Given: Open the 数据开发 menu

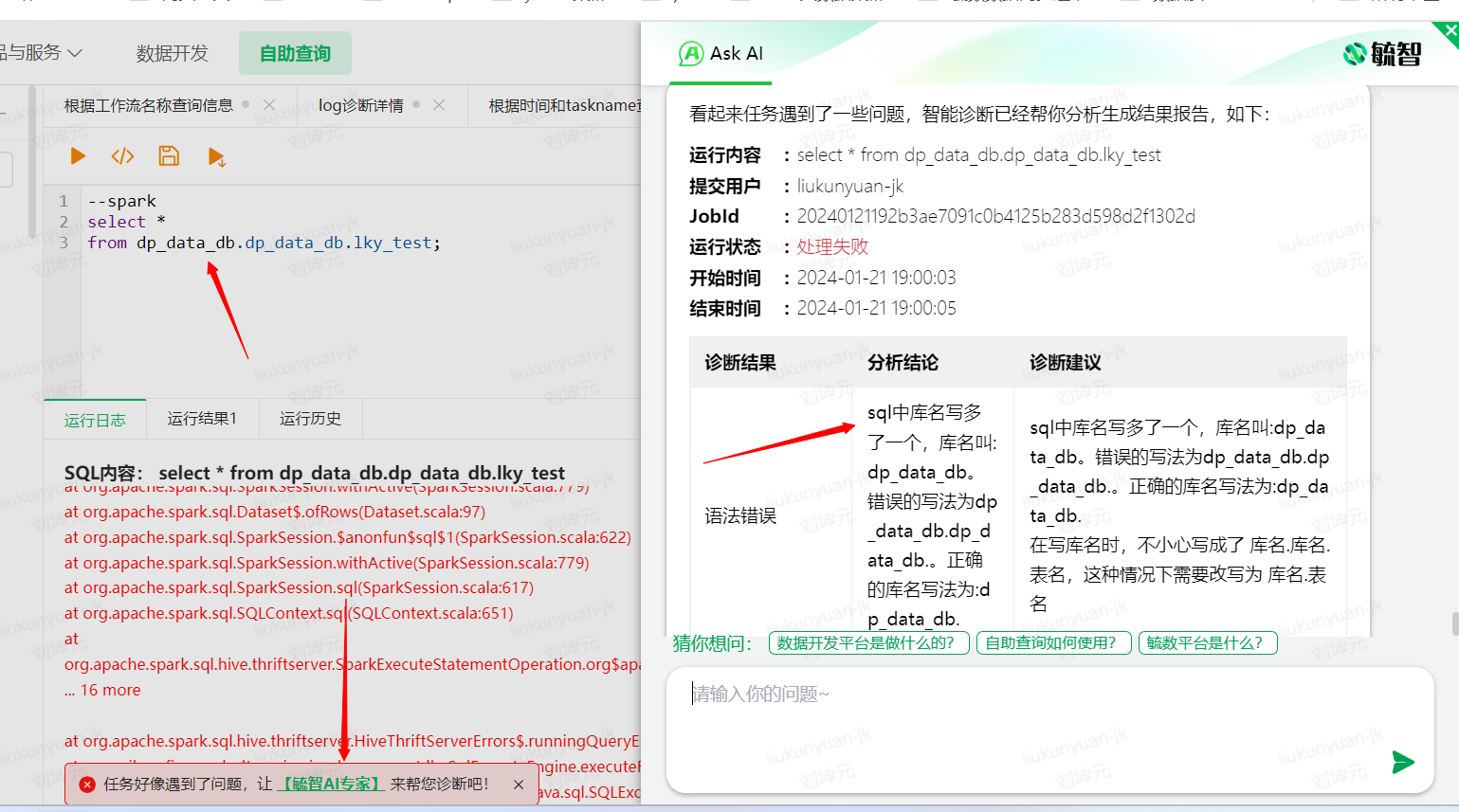Looking at the screenshot, I should point(172,54).
